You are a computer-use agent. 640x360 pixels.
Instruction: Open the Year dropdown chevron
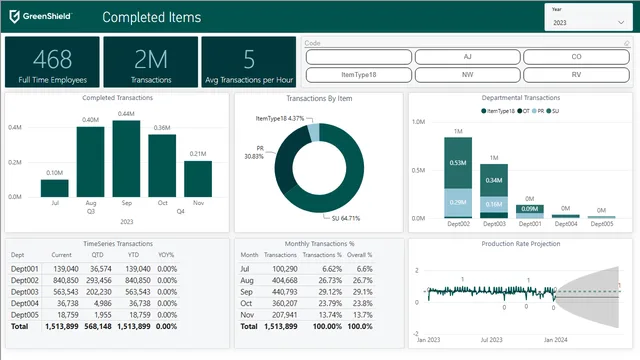tap(621, 22)
